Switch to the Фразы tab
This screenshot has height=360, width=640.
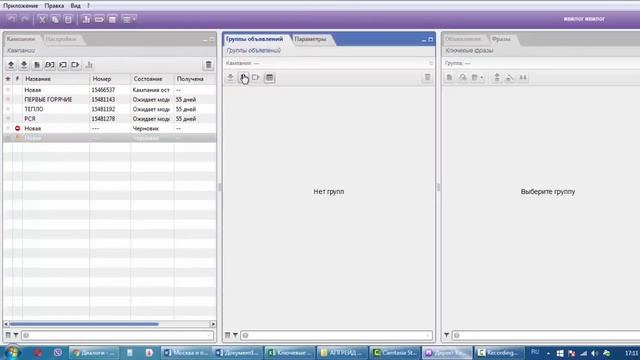click(x=501, y=39)
